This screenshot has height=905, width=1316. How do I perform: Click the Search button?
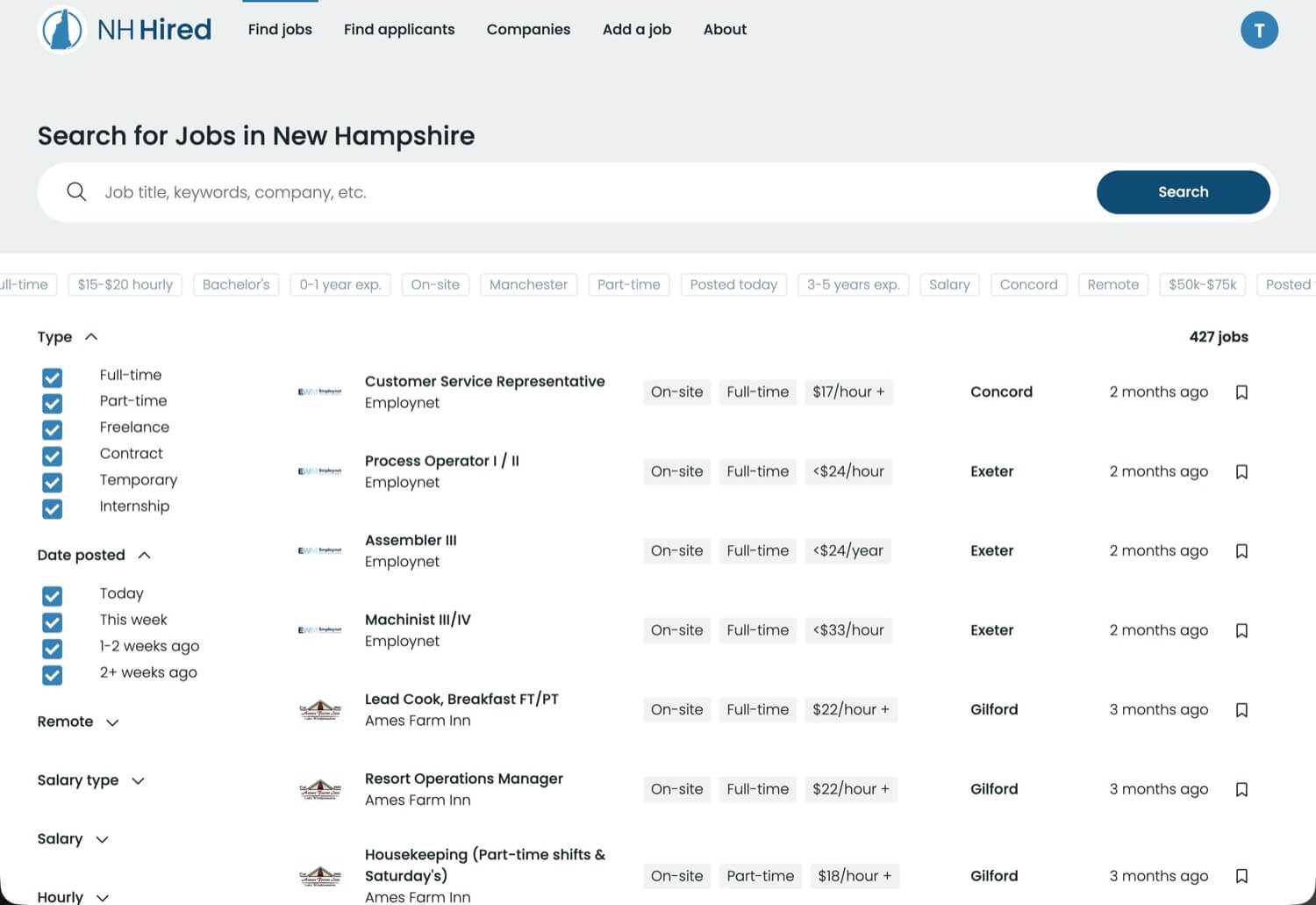tap(1183, 192)
